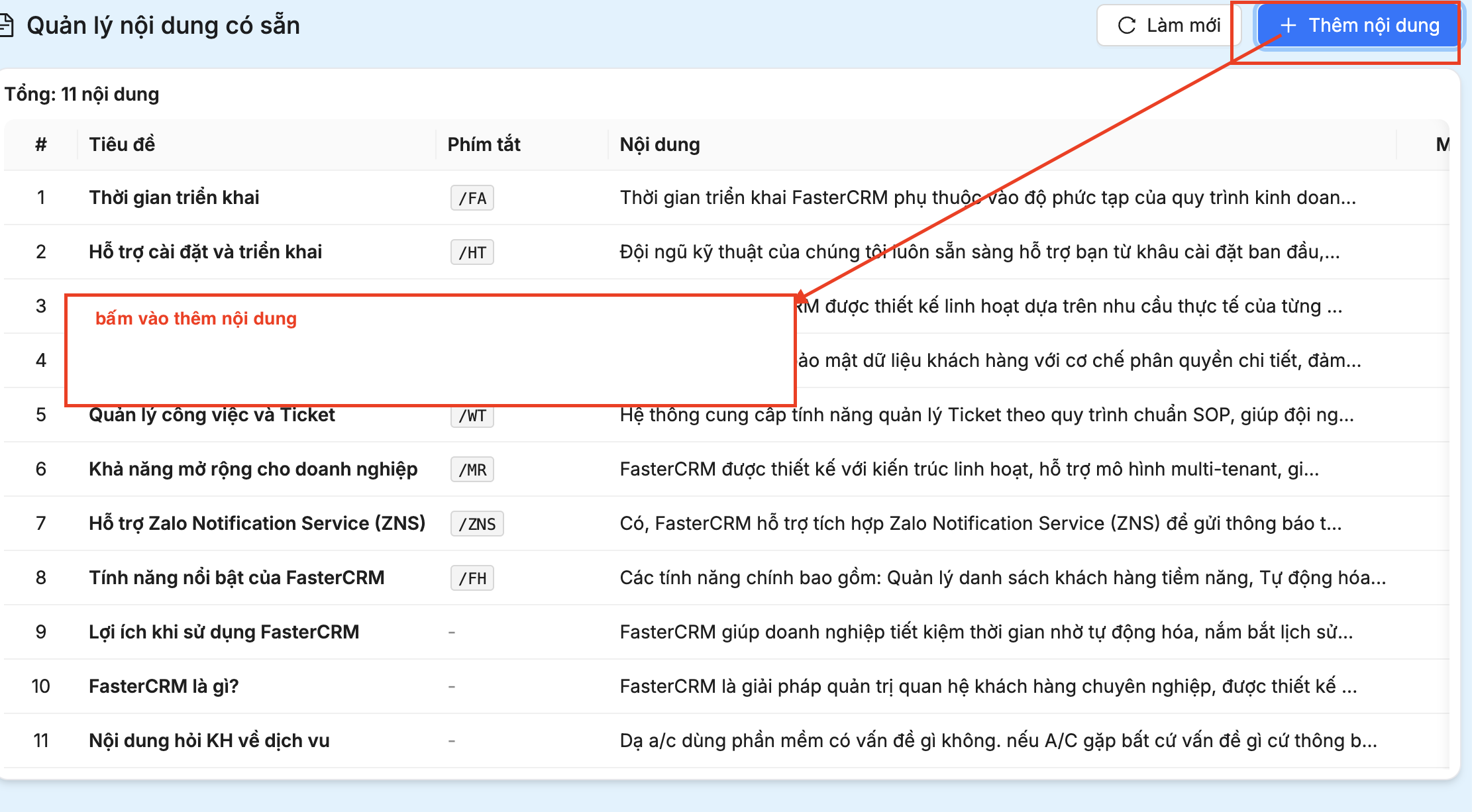The image size is (1472, 812).
Task: Select the /HT shortcut tag
Action: [472, 252]
